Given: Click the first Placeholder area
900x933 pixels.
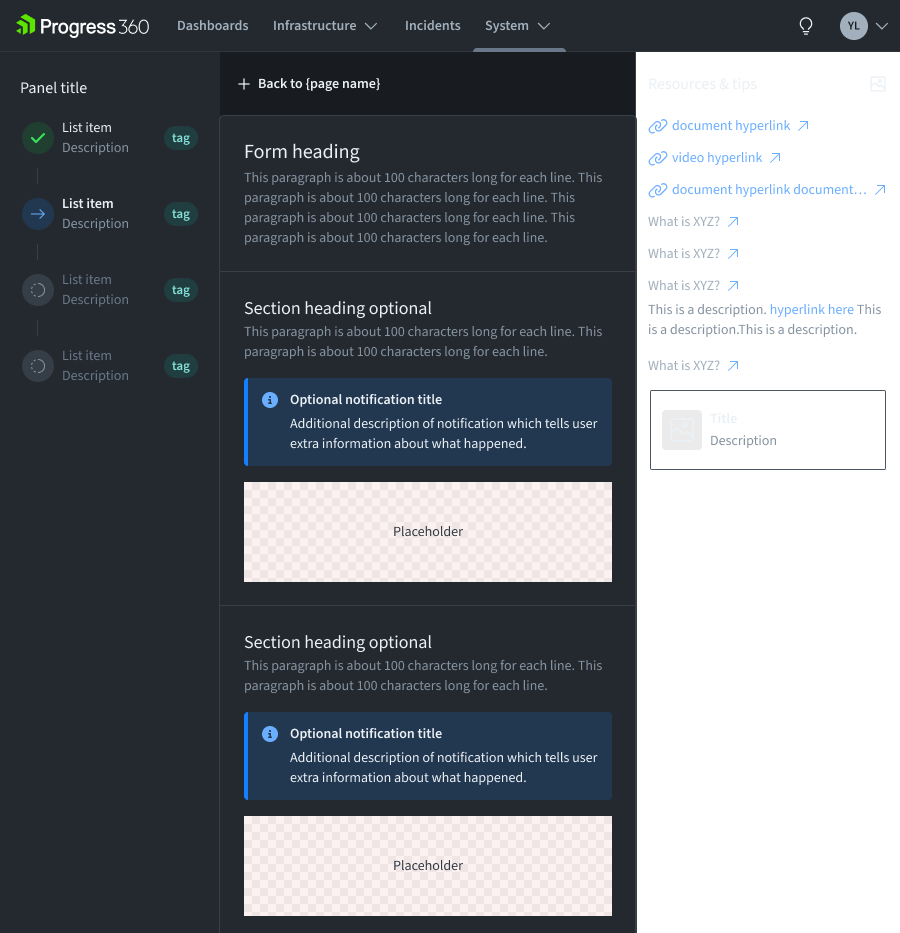Looking at the screenshot, I should pyautogui.click(x=428, y=532).
